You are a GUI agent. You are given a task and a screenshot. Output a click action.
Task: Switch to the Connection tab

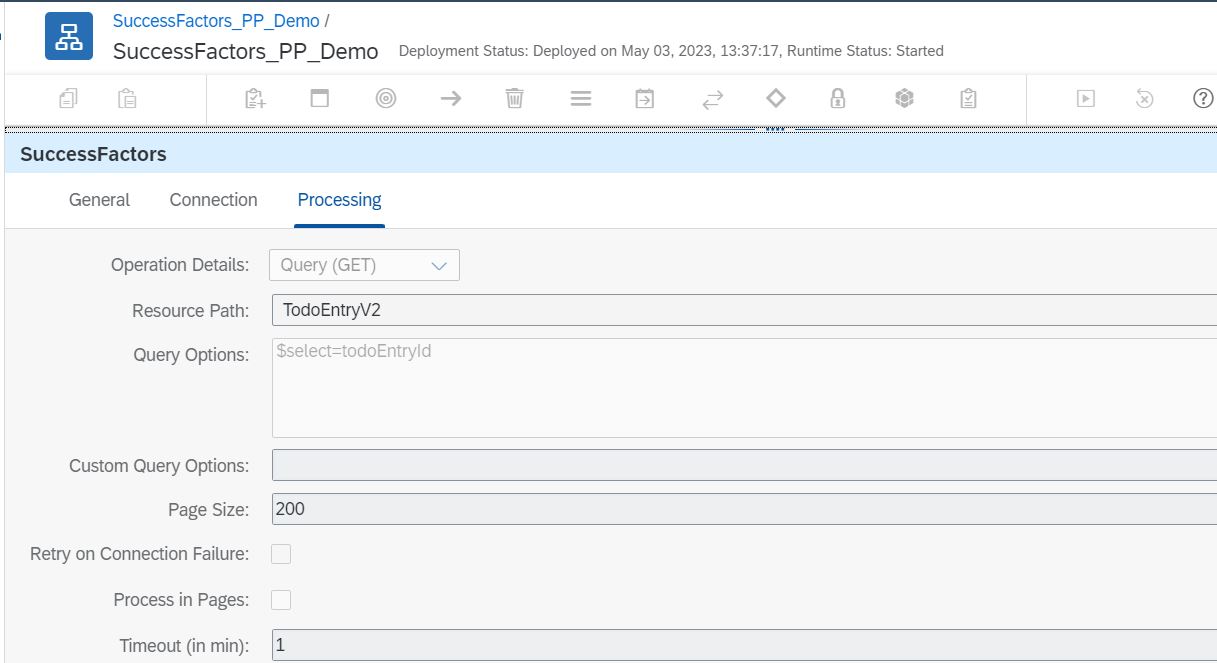coord(213,200)
